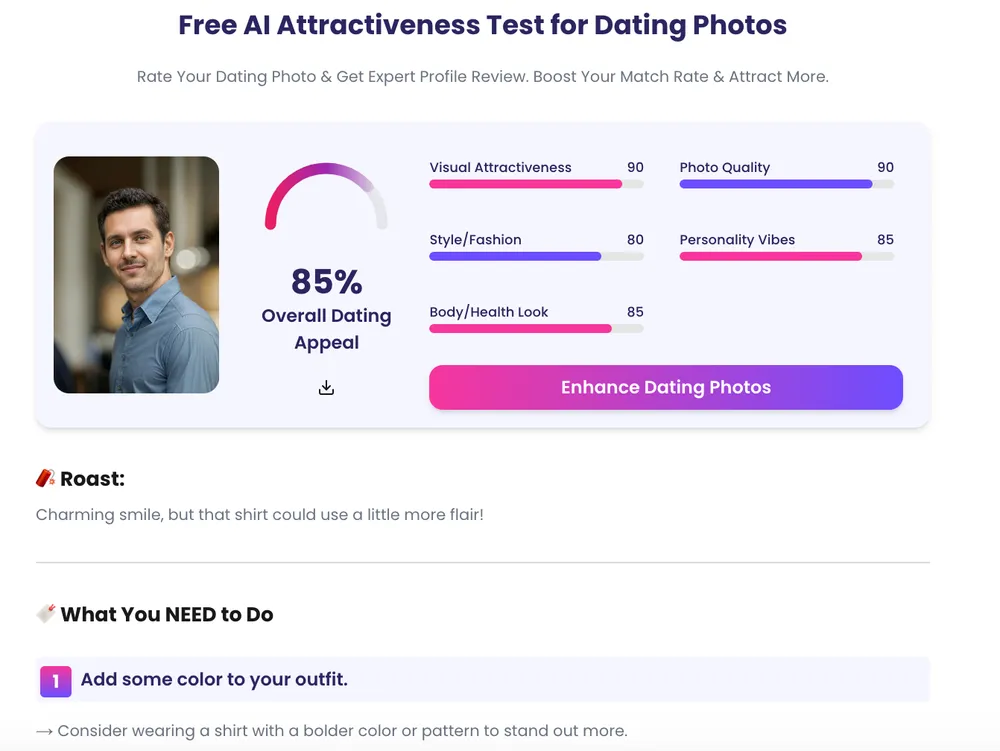This screenshot has height=751, width=1000.
Task: Click the Enhance Dating Photos button
Action: coord(666,388)
